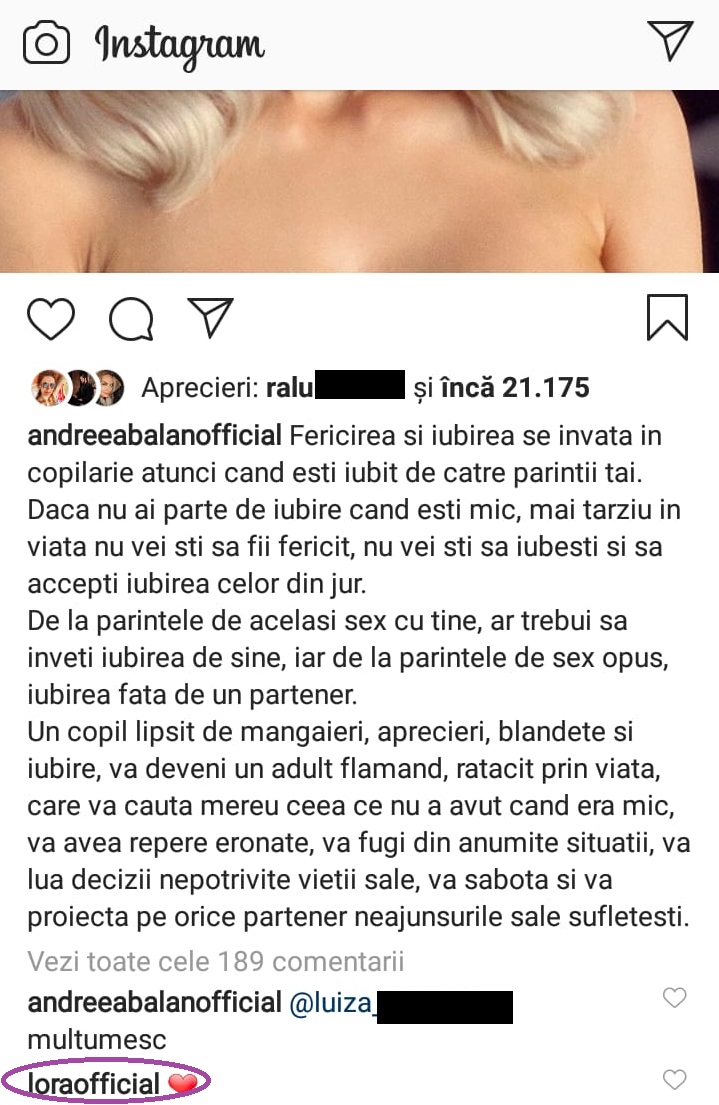The width and height of the screenshot is (719, 1105).
Task: Open the Instagram logo home
Action: pos(180,47)
